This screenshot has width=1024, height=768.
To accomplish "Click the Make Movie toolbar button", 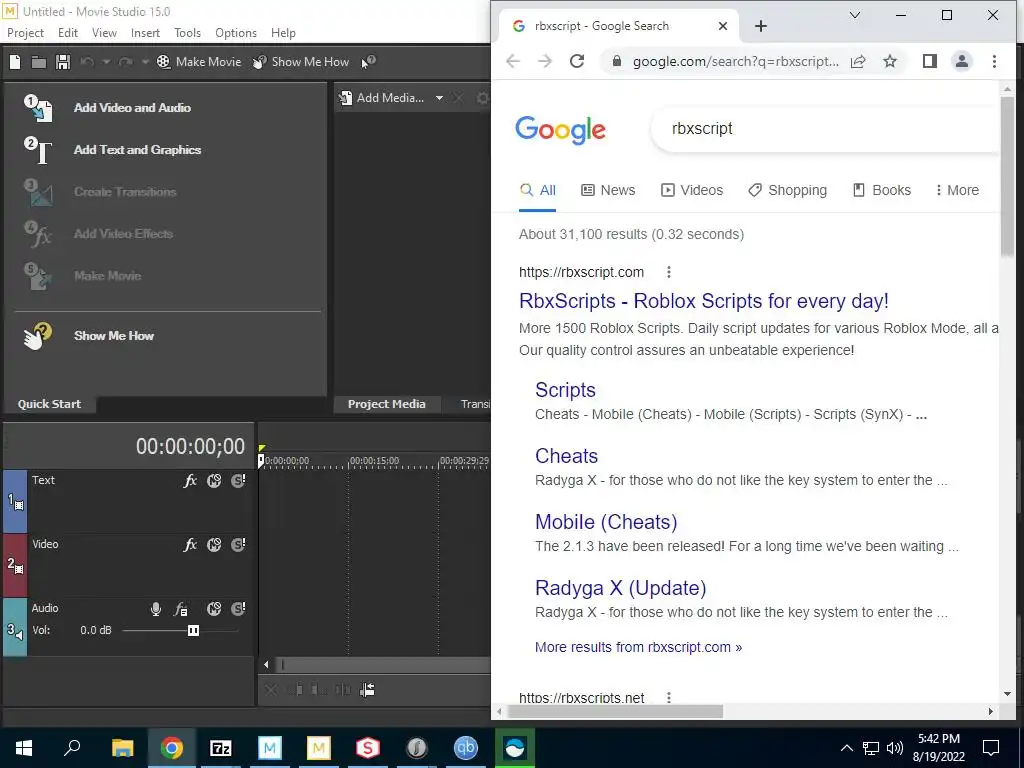I will coord(199,62).
